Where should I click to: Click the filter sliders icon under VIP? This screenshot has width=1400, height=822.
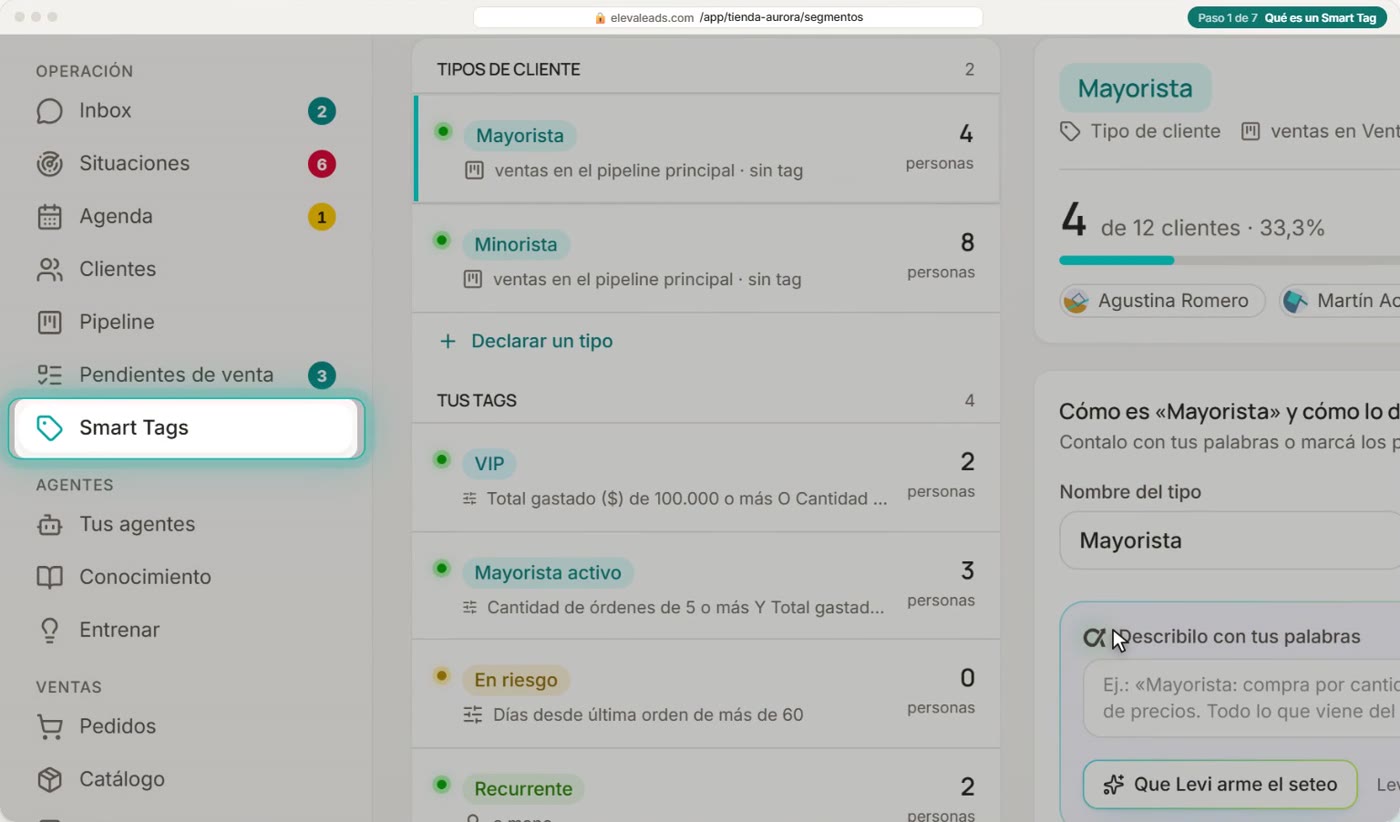[470, 498]
